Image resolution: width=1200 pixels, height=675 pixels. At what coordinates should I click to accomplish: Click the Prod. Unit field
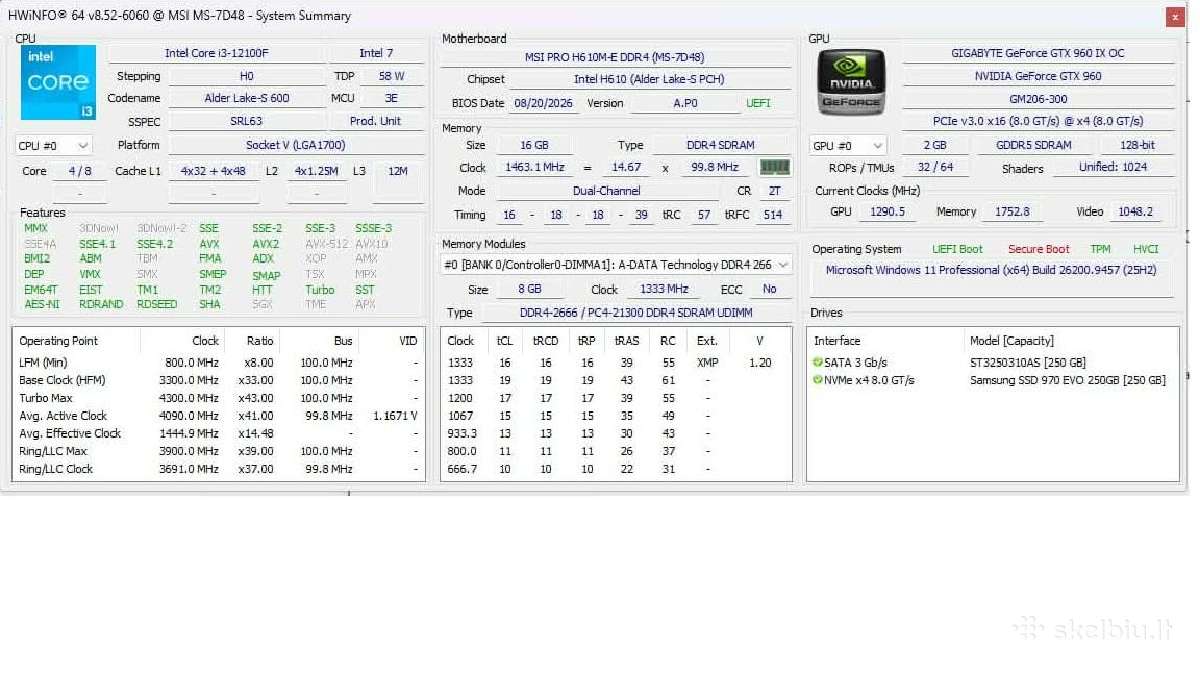[x=376, y=122]
